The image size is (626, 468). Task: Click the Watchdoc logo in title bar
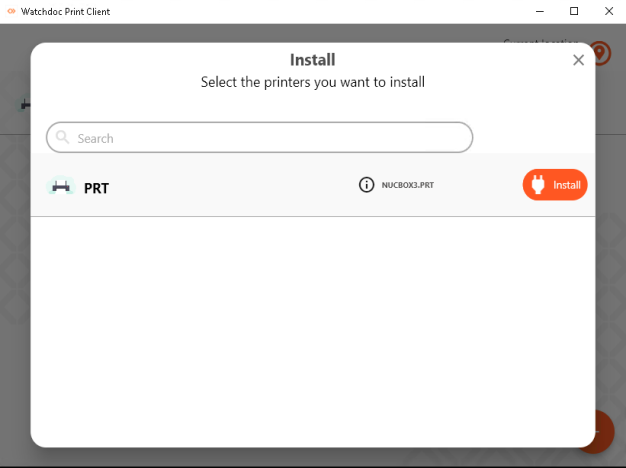[x=11, y=11]
